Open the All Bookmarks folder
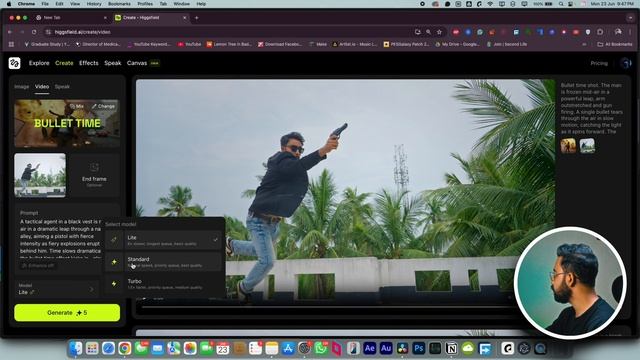The width and height of the screenshot is (640, 360). (615, 44)
